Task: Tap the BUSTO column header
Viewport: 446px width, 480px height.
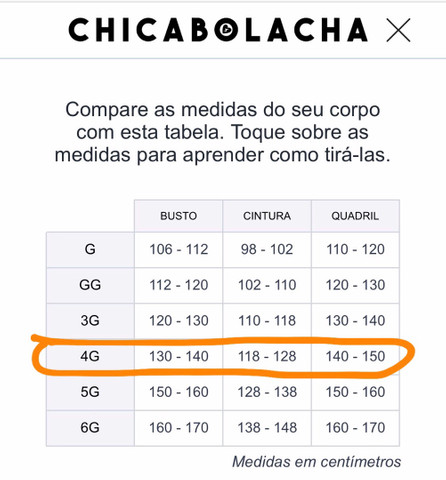Action: (179, 216)
